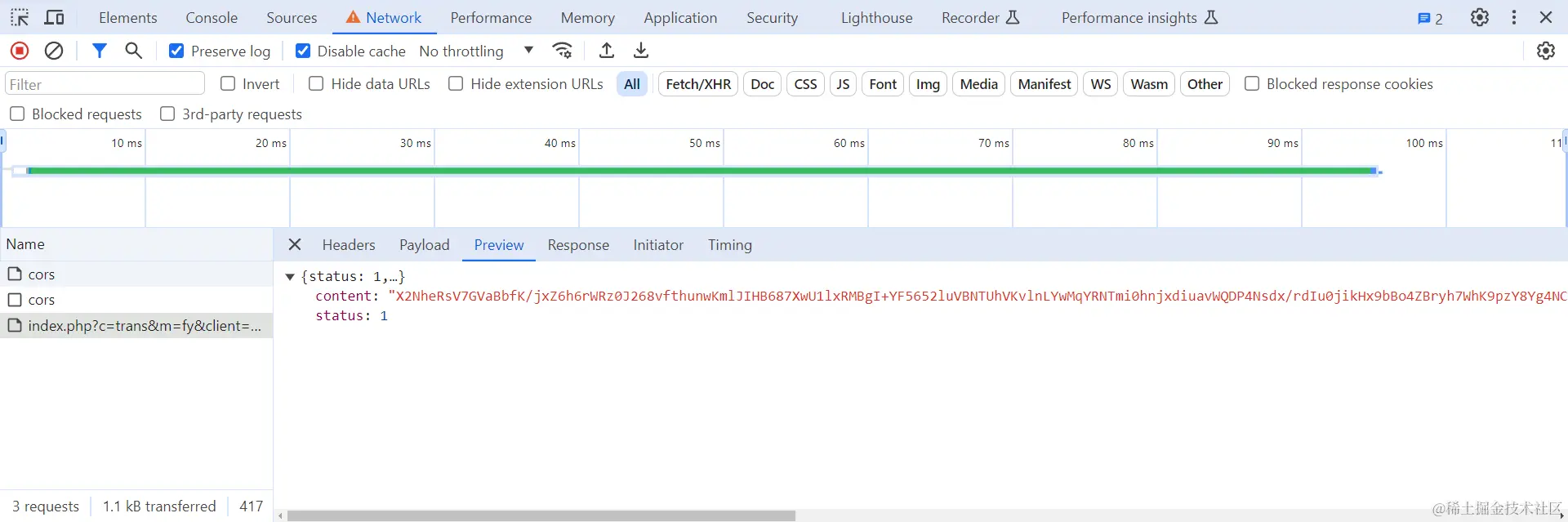Filter requests by Manifest
The height and width of the screenshot is (522, 1568).
point(1045,83)
